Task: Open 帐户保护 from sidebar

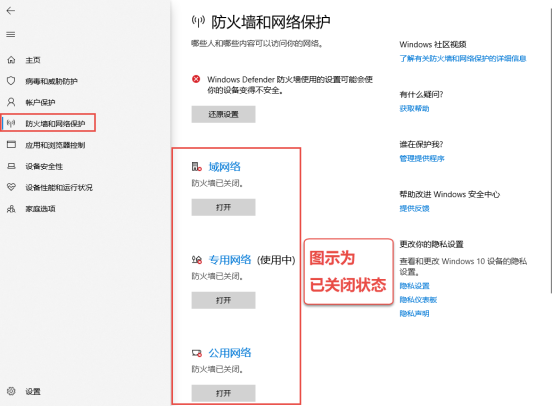Action: tap(40, 103)
